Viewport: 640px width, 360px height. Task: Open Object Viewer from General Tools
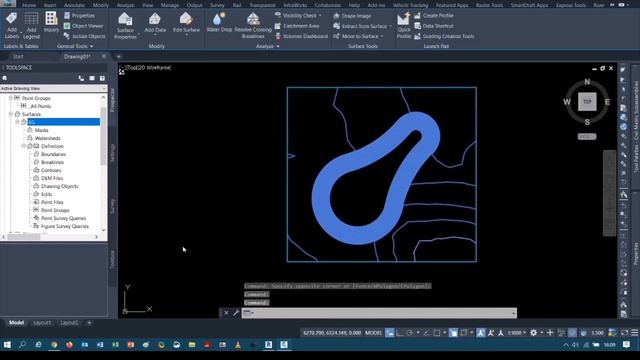tap(84, 26)
